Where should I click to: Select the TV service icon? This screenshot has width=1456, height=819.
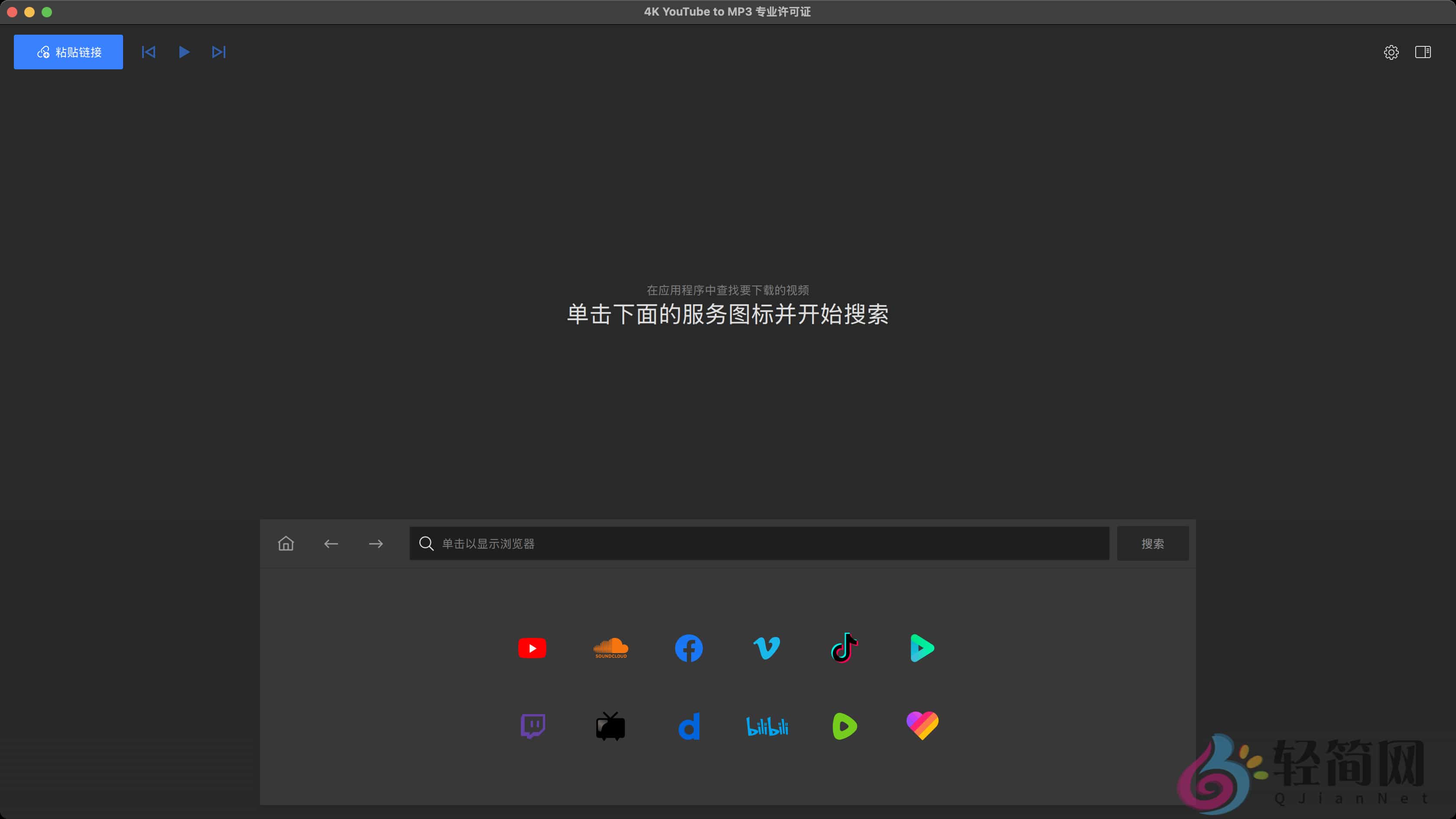tap(611, 727)
